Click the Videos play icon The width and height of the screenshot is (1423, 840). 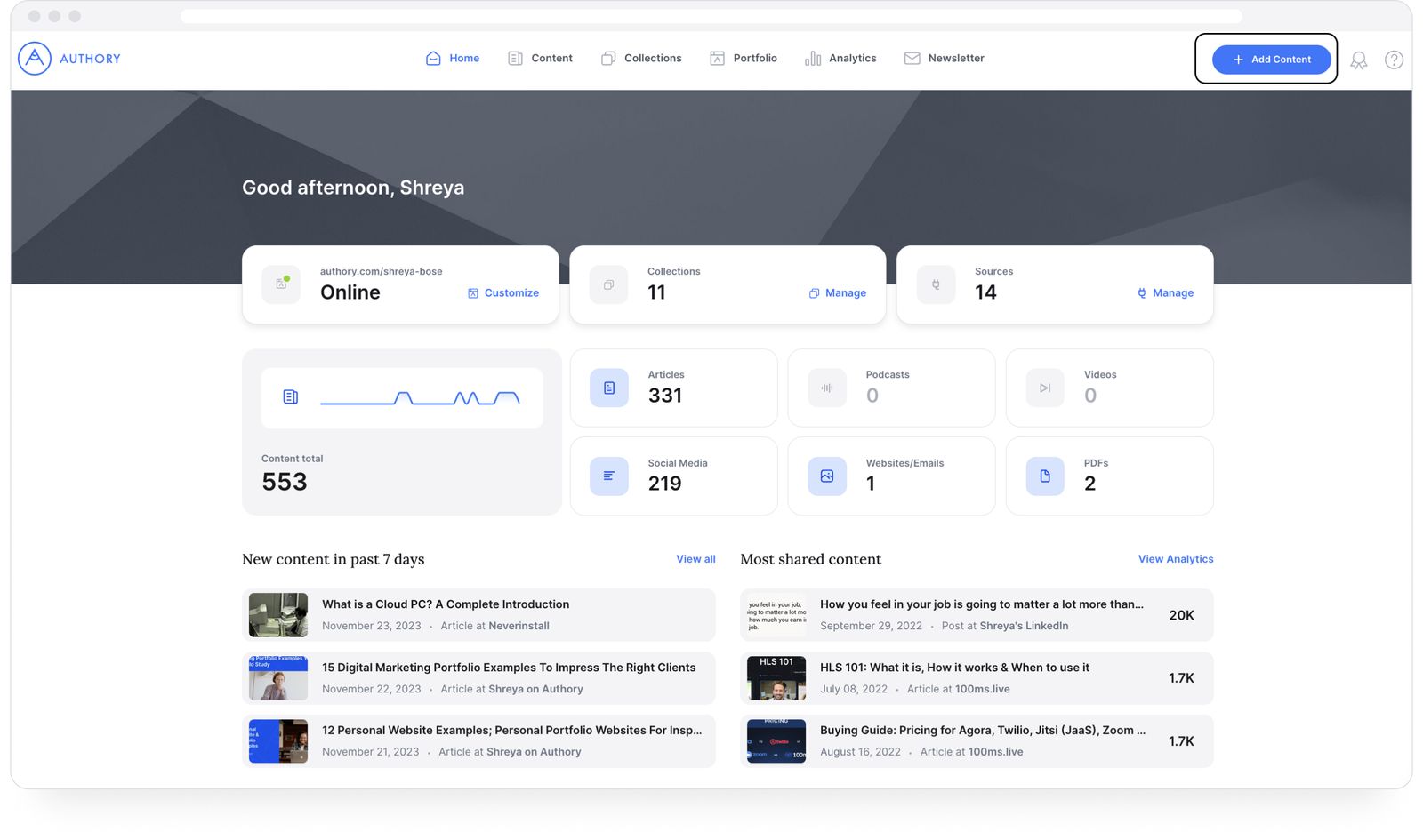pos(1045,388)
